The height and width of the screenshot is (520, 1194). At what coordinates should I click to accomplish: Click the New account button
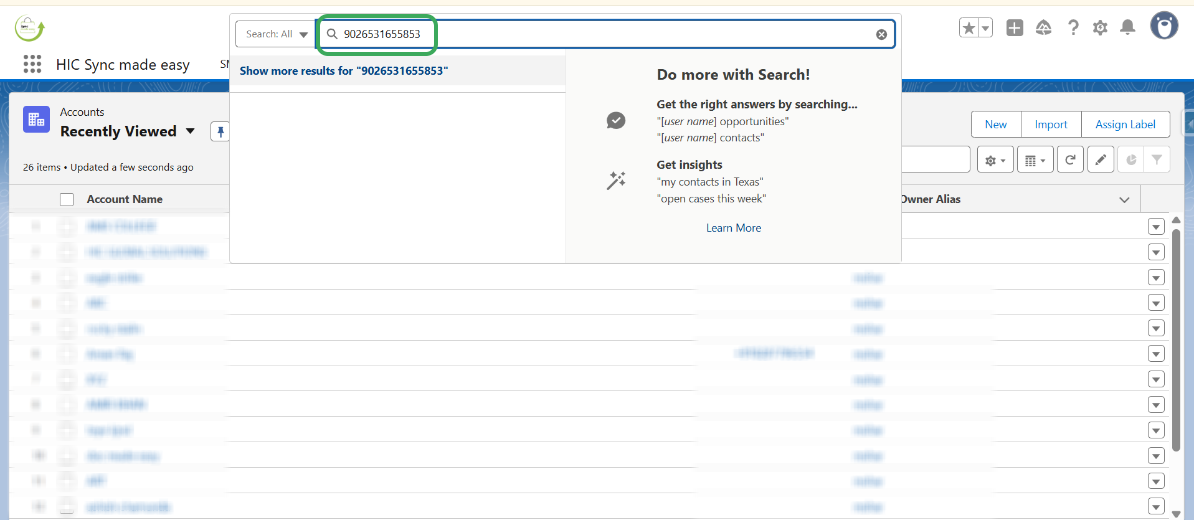coord(995,124)
